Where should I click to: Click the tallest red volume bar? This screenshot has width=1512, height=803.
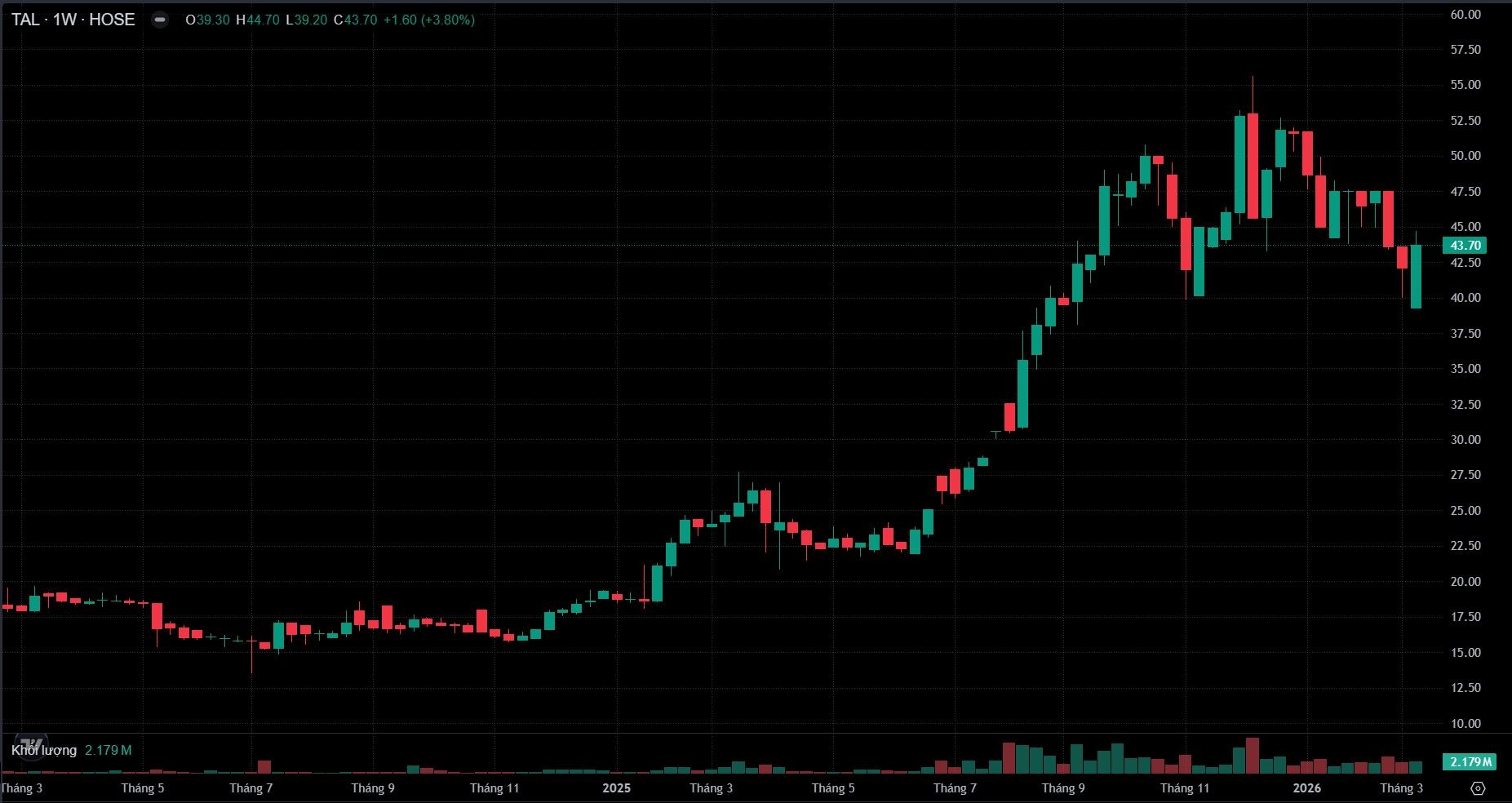tap(1253, 756)
